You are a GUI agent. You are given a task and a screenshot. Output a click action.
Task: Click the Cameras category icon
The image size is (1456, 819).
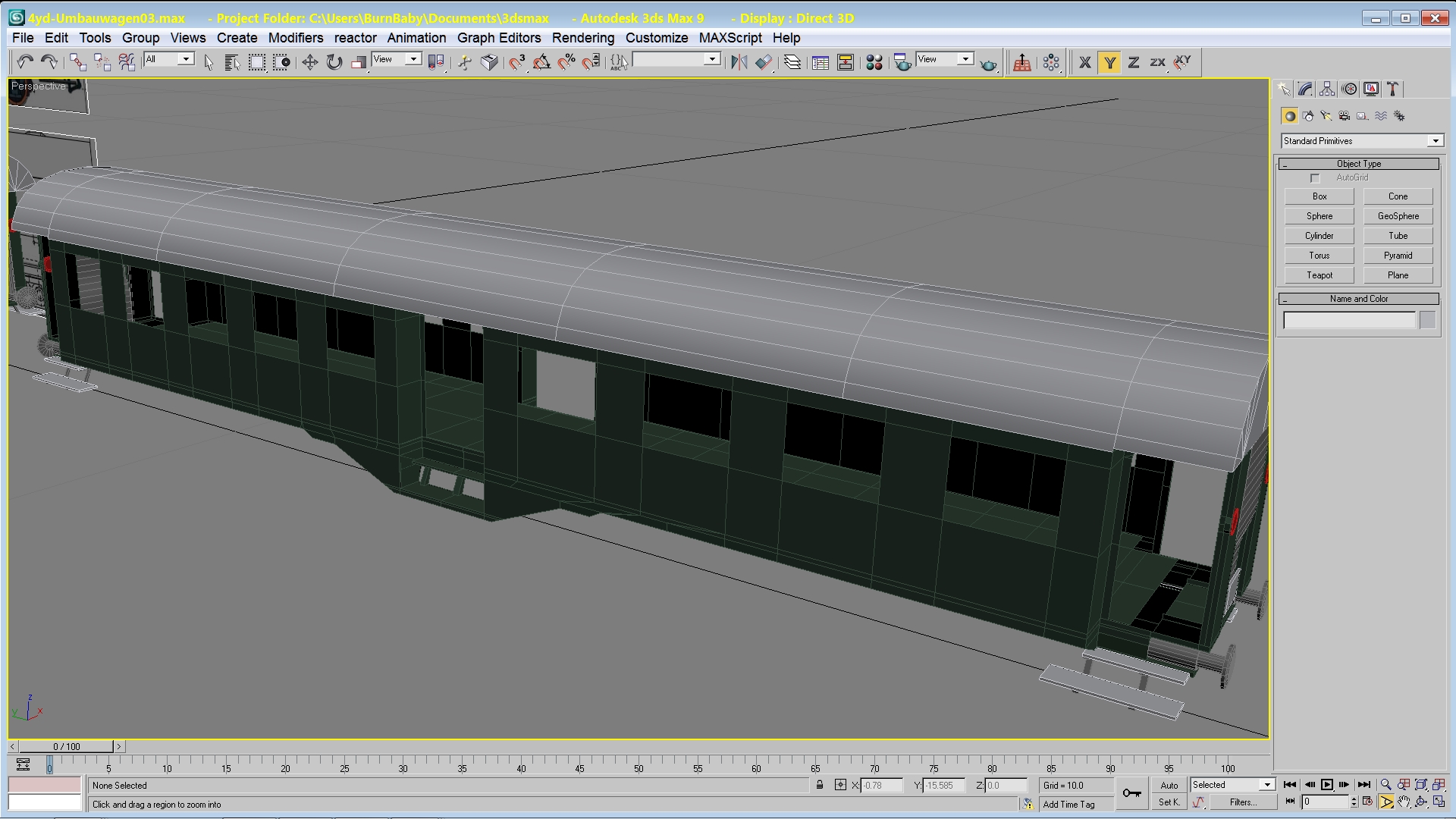pyautogui.click(x=1345, y=116)
